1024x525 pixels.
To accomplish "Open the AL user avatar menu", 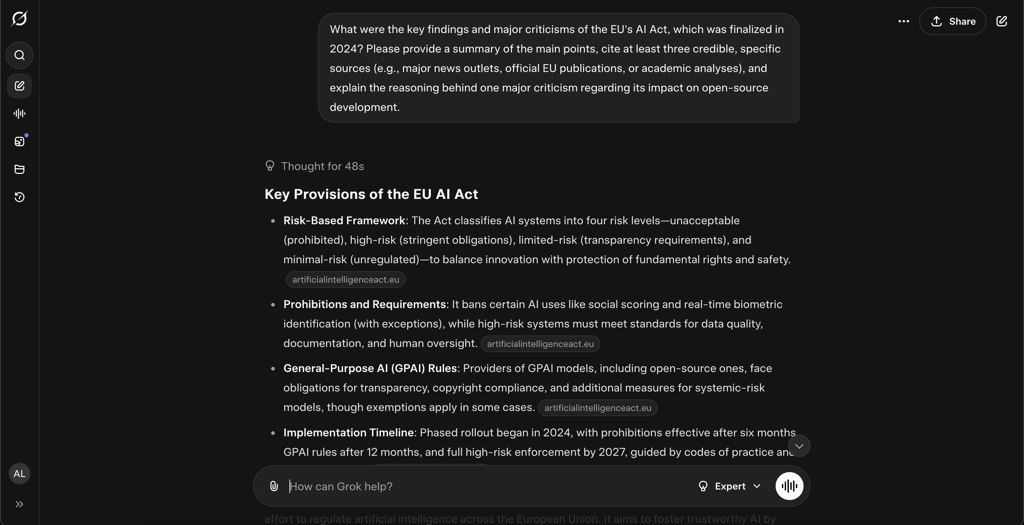I will 20,474.
